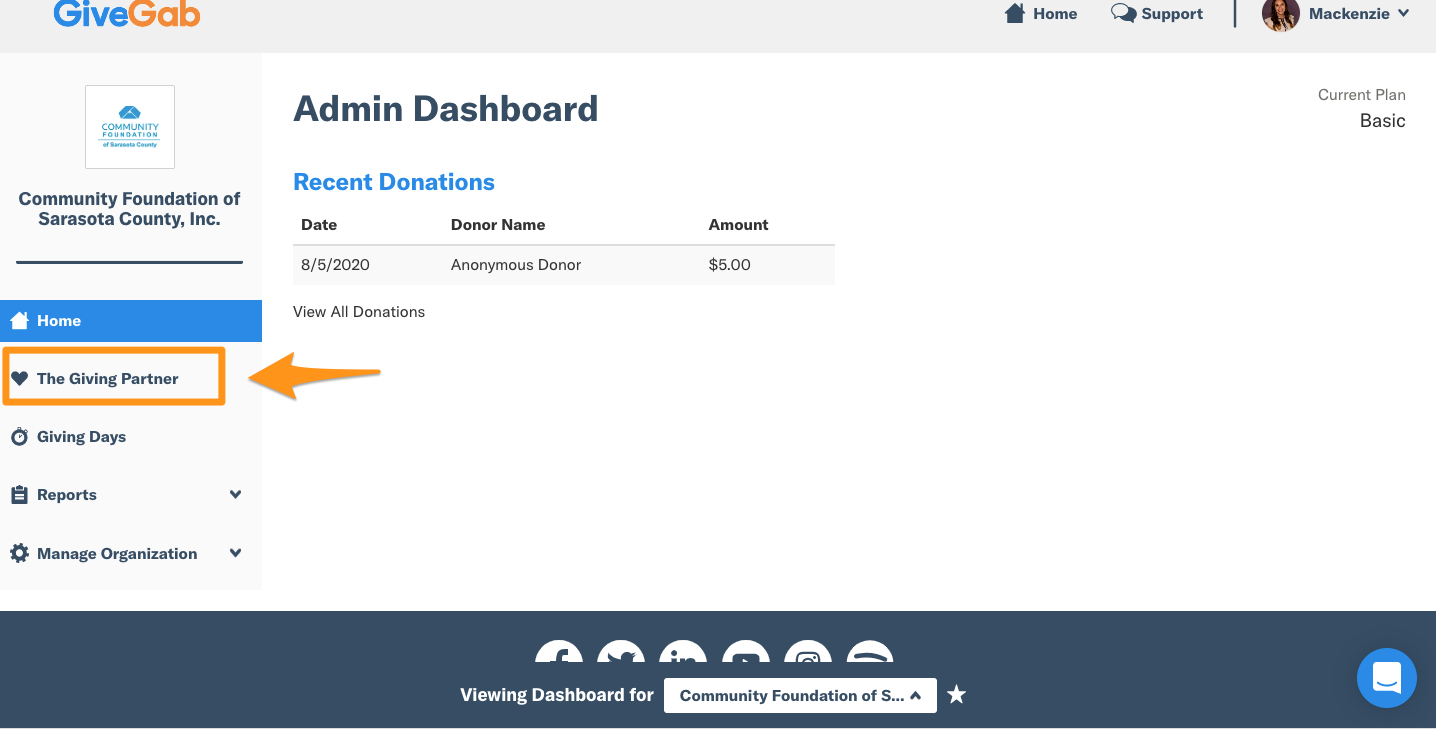Image resolution: width=1436 pixels, height=729 pixels.
Task: Click the View All Donations link
Action: (359, 312)
